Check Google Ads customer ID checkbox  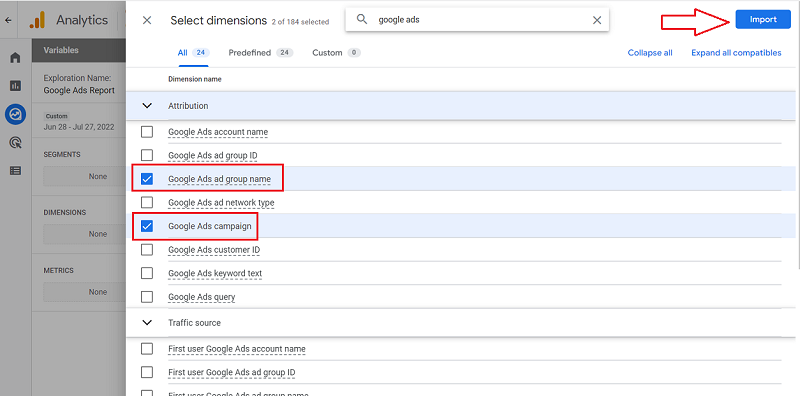click(147, 250)
